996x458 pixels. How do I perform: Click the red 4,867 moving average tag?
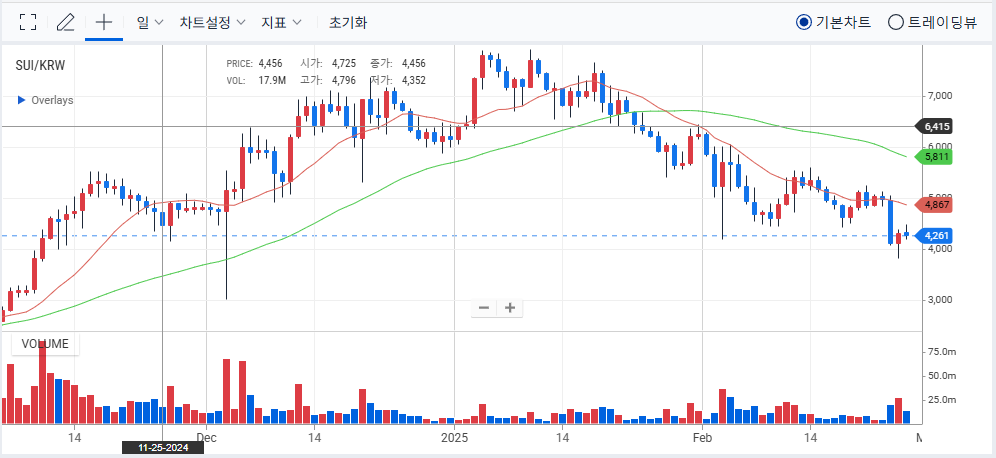point(934,205)
